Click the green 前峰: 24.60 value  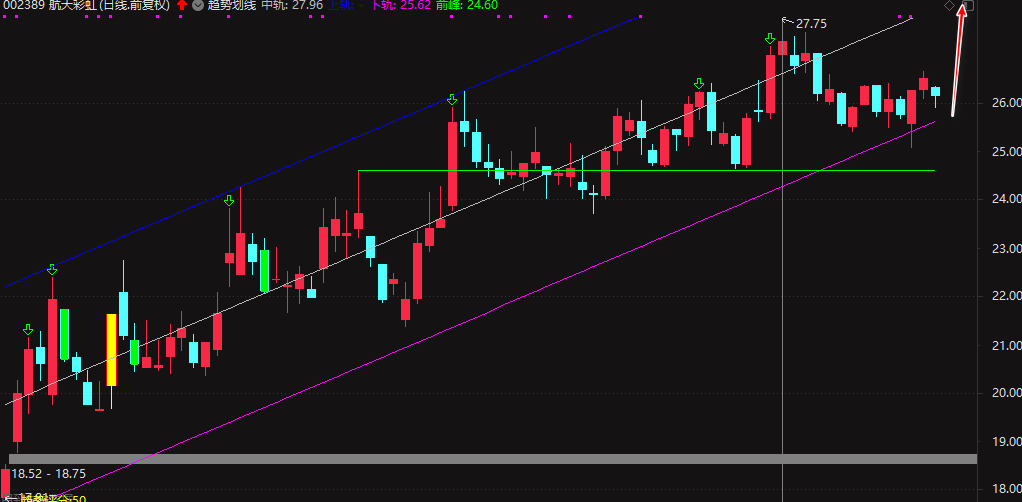pos(467,6)
